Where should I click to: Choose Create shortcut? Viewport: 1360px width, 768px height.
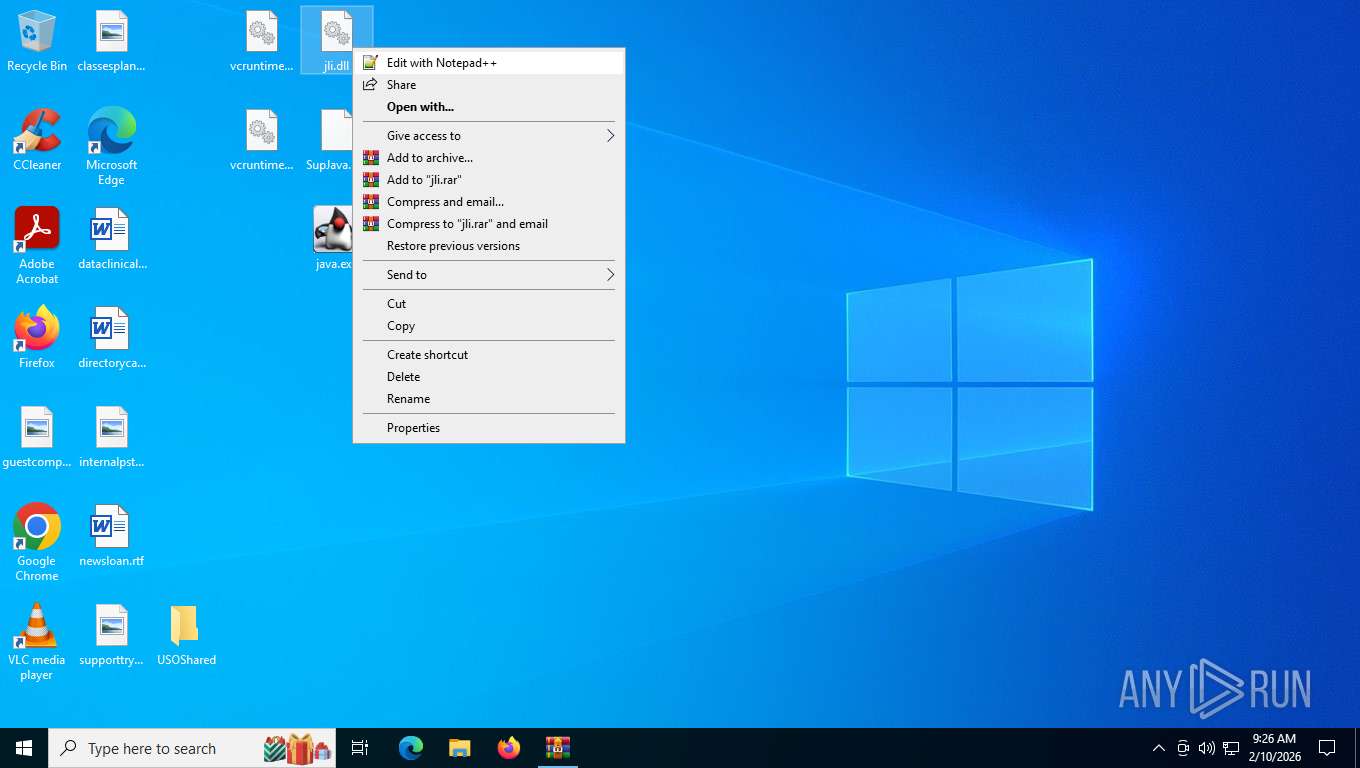489,355
